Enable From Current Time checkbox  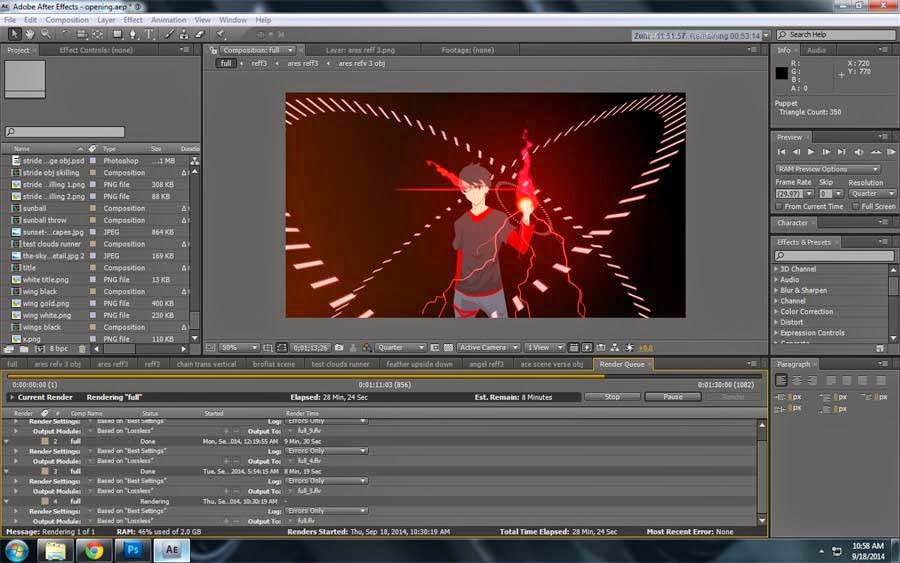coord(779,207)
